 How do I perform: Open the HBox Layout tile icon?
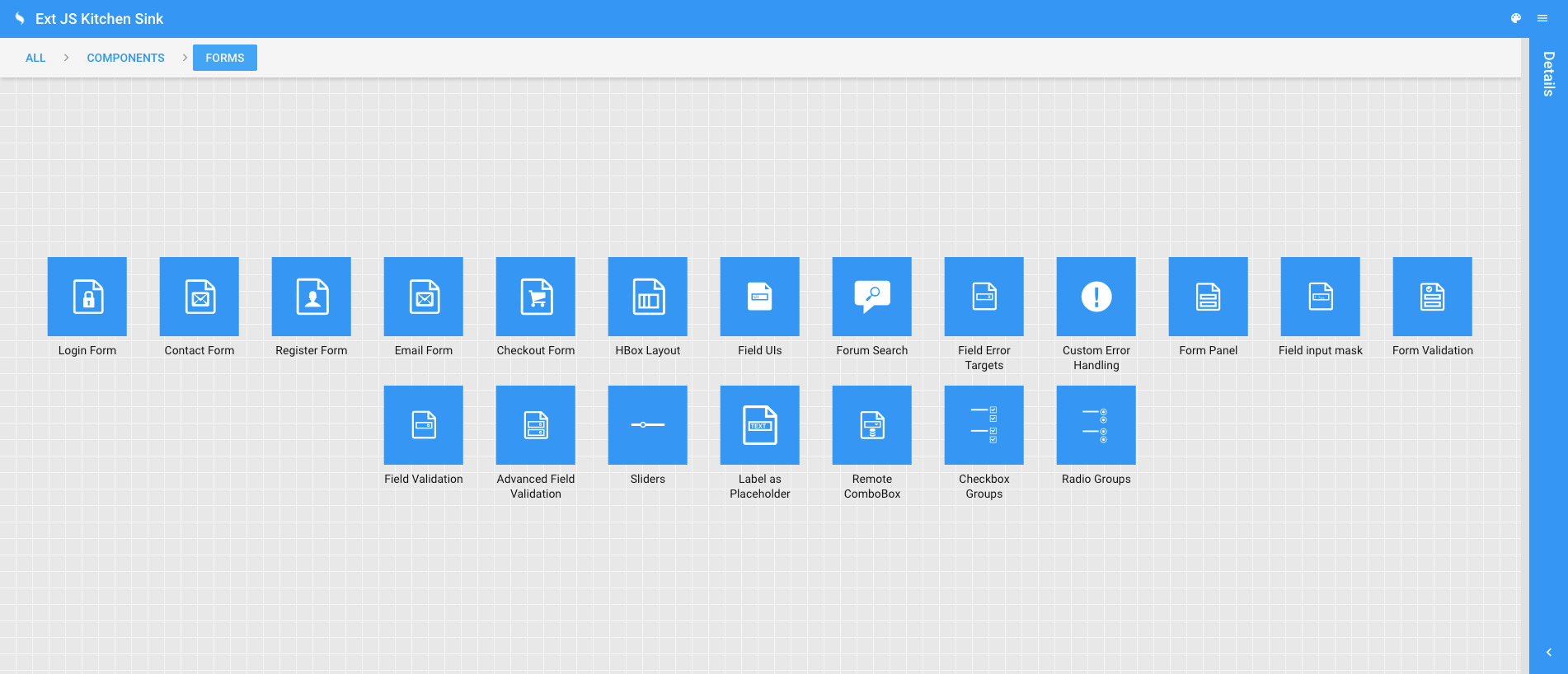pyautogui.click(x=648, y=297)
